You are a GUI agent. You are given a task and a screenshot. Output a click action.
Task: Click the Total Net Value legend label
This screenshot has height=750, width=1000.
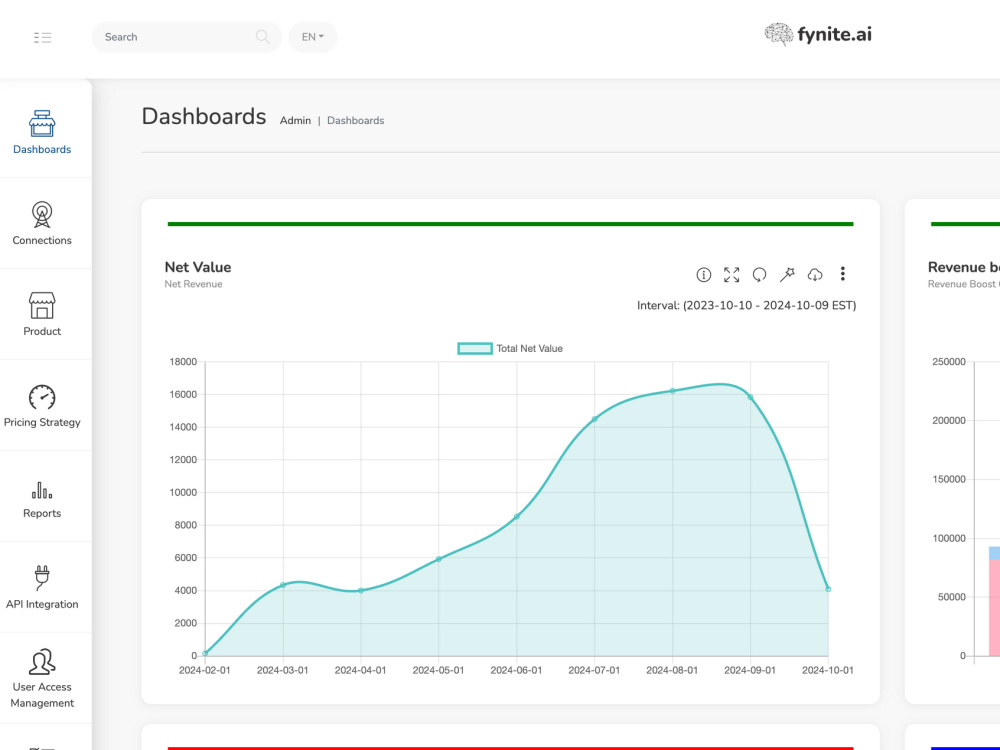click(x=529, y=349)
